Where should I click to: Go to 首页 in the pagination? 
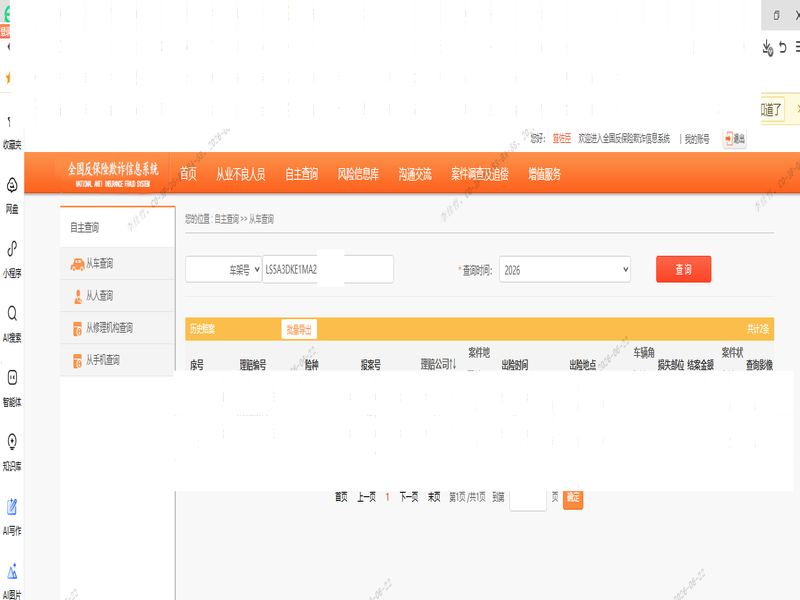(x=341, y=497)
